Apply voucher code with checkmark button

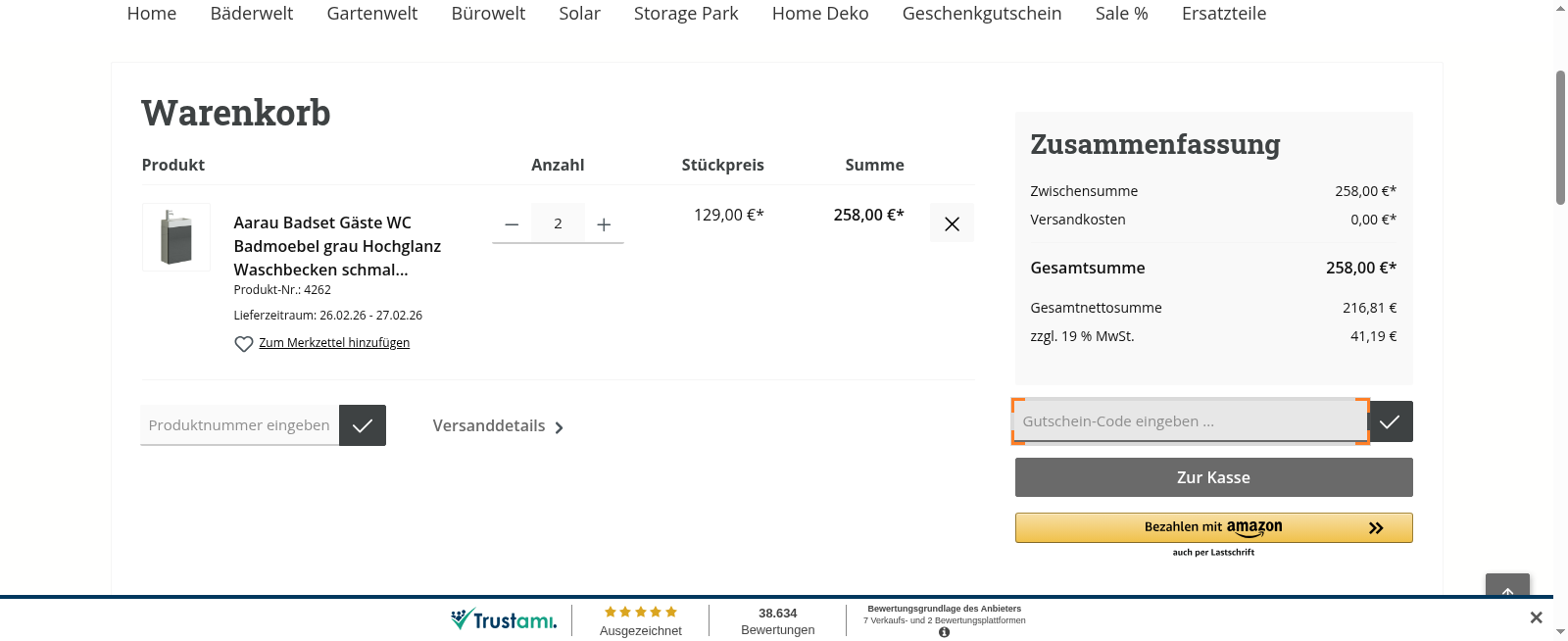click(x=1390, y=421)
